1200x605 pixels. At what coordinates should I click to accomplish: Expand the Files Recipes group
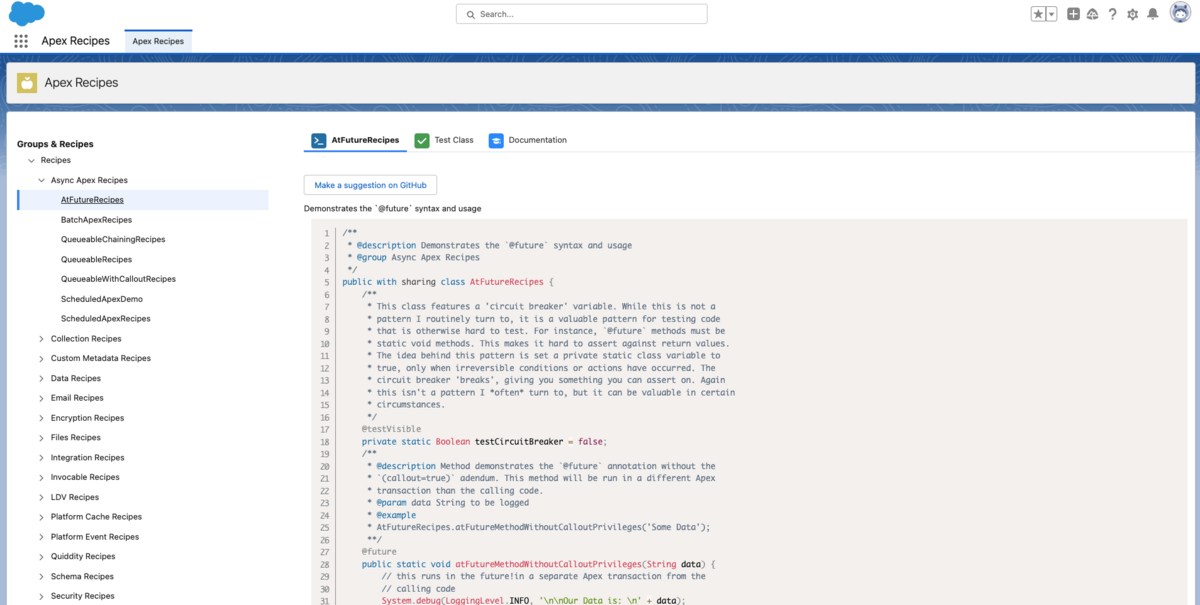coord(41,438)
